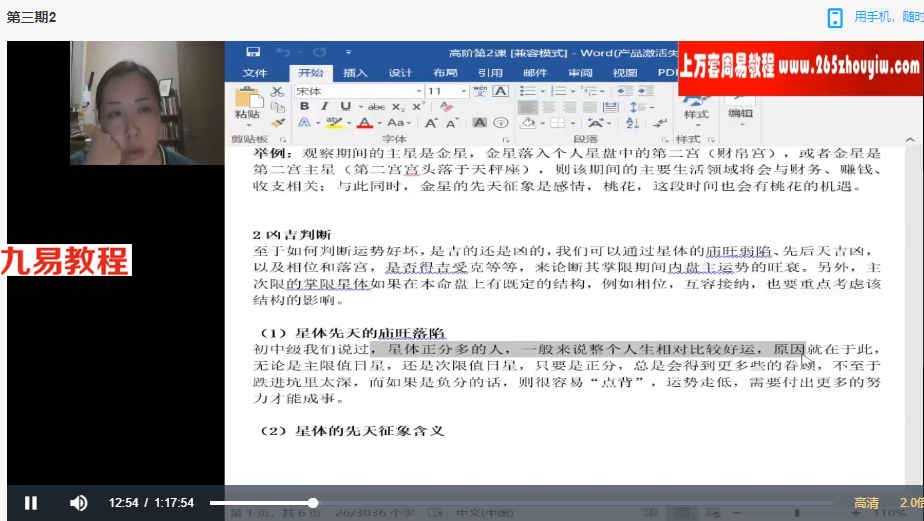This screenshot has height=521, width=924.
Task: Click the Decrease Indent icon
Action: pos(624,91)
